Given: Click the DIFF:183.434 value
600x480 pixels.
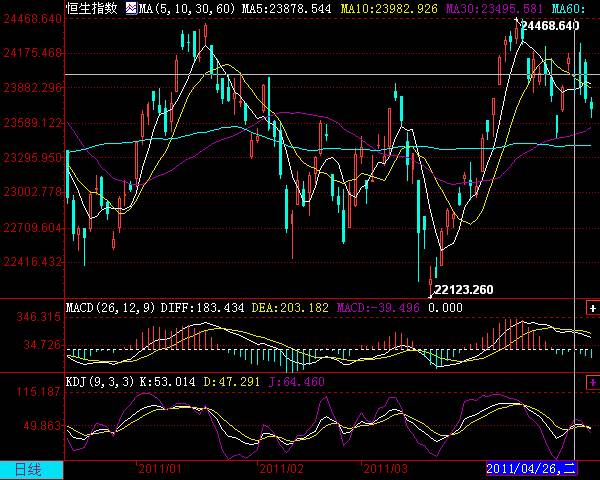Looking at the screenshot, I should click(x=202, y=308).
